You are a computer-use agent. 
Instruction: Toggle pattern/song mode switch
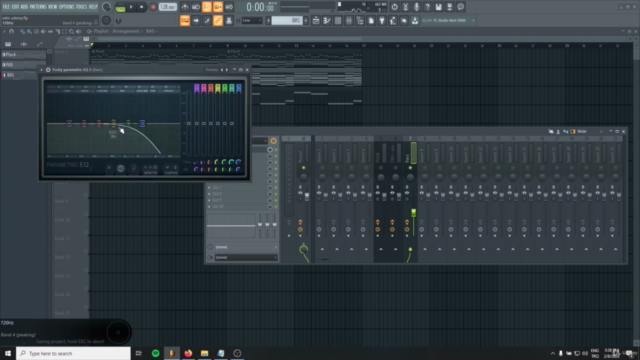click(120, 7)
